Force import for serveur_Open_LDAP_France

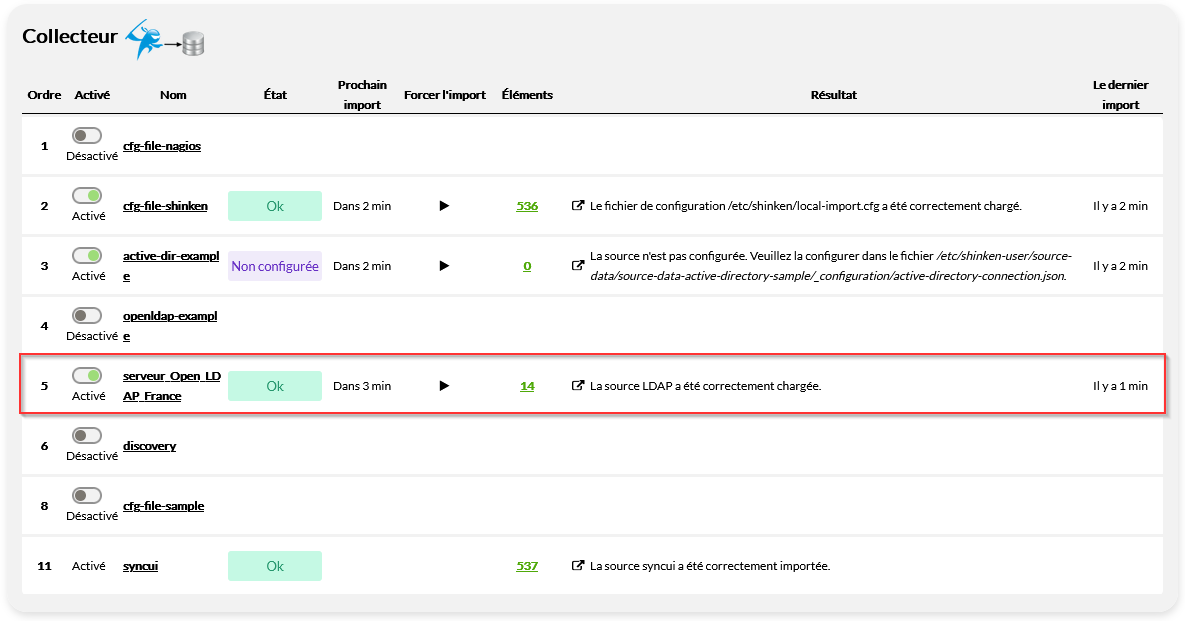pos(444,386)
